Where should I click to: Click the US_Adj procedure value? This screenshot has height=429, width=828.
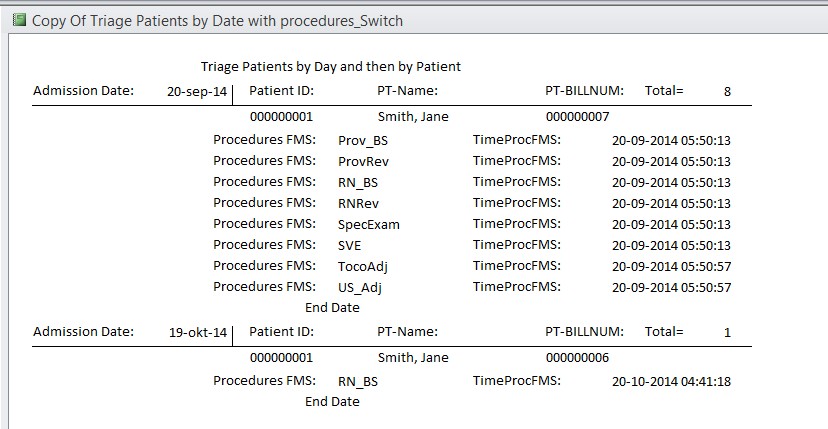(360, 288)
